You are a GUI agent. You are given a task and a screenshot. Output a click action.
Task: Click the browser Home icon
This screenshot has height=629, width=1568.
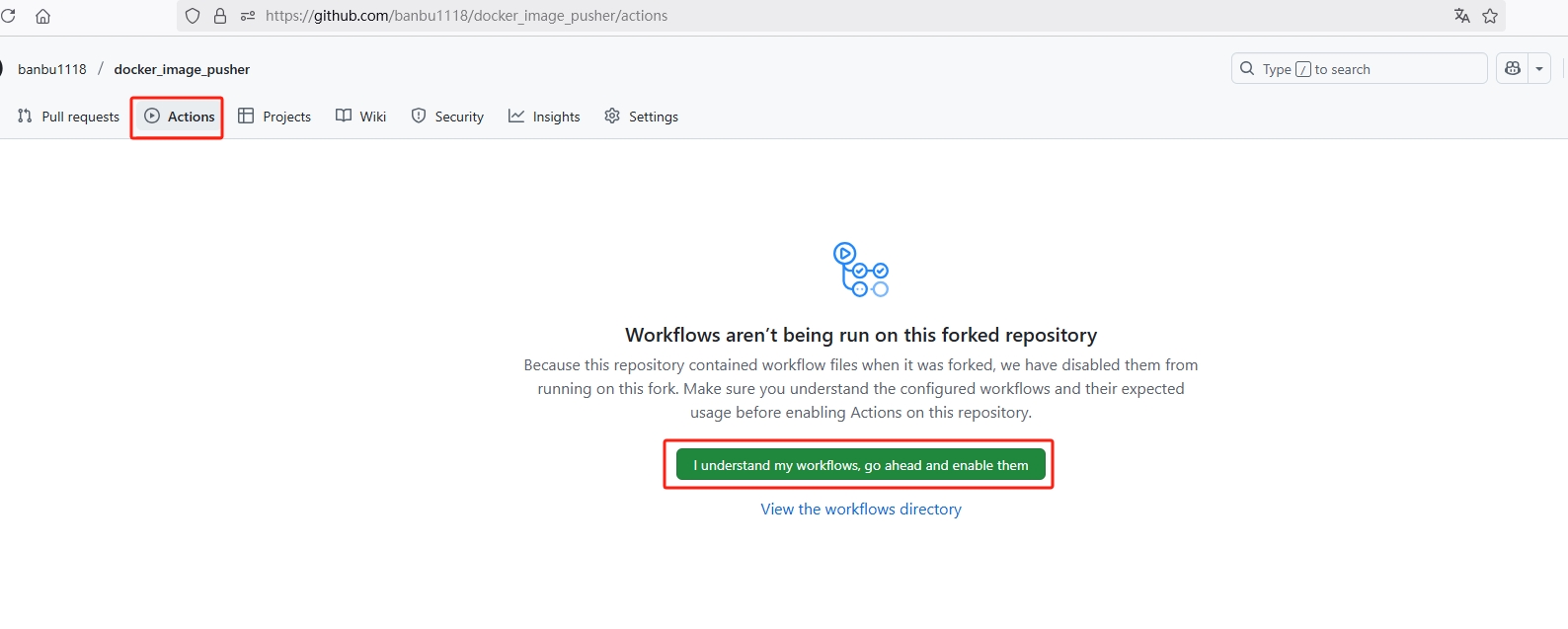click(x=42, y=16)
